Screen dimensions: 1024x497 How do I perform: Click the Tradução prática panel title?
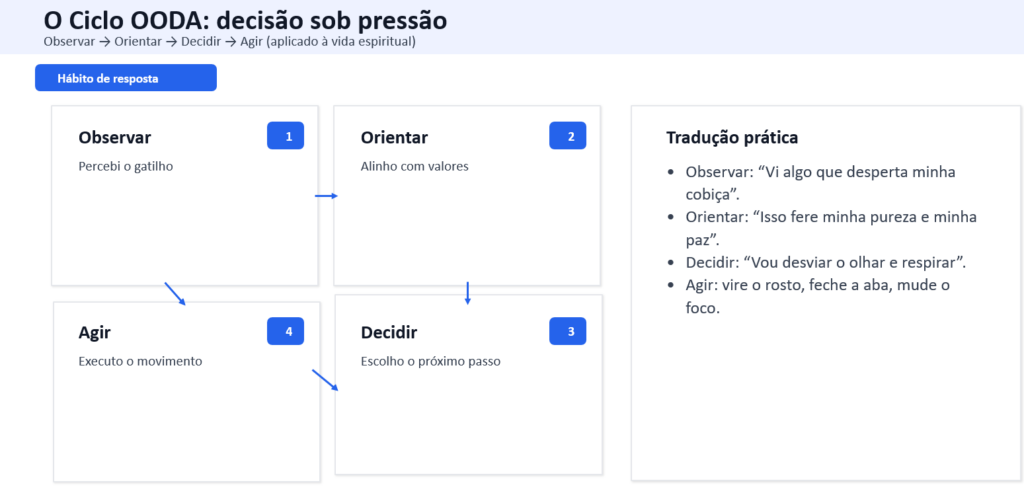pyautogui.click(x=732, y=138)
